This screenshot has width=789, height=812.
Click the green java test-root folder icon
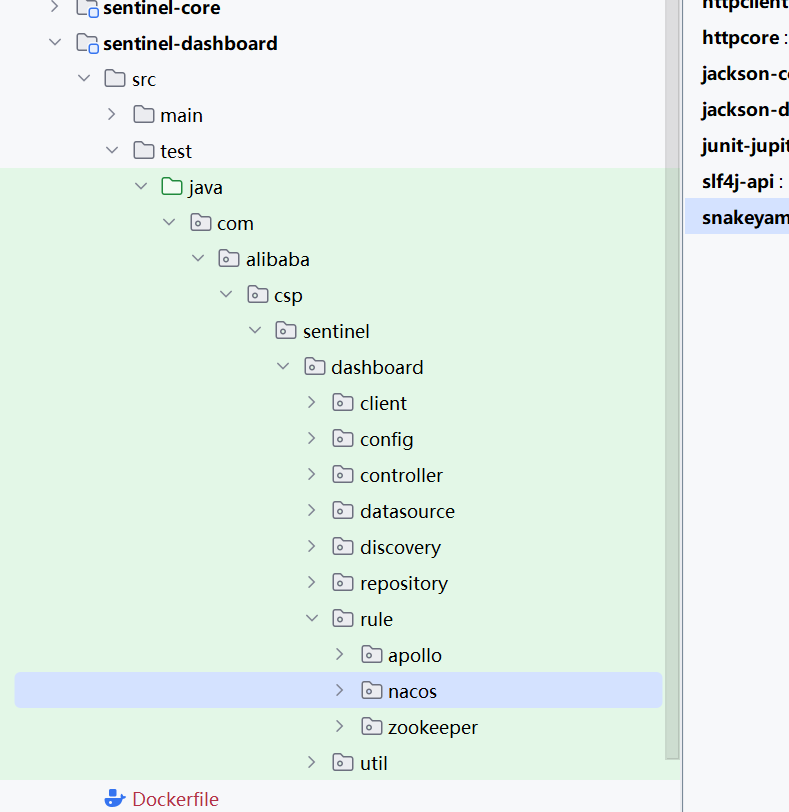point(172,187)
